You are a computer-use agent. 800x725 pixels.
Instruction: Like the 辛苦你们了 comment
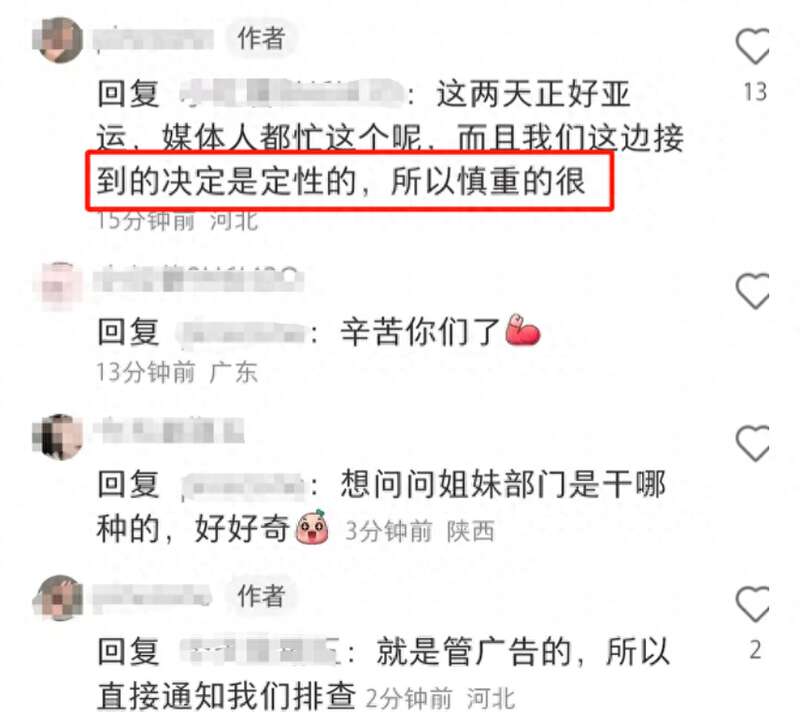click(x=753, y=291)
